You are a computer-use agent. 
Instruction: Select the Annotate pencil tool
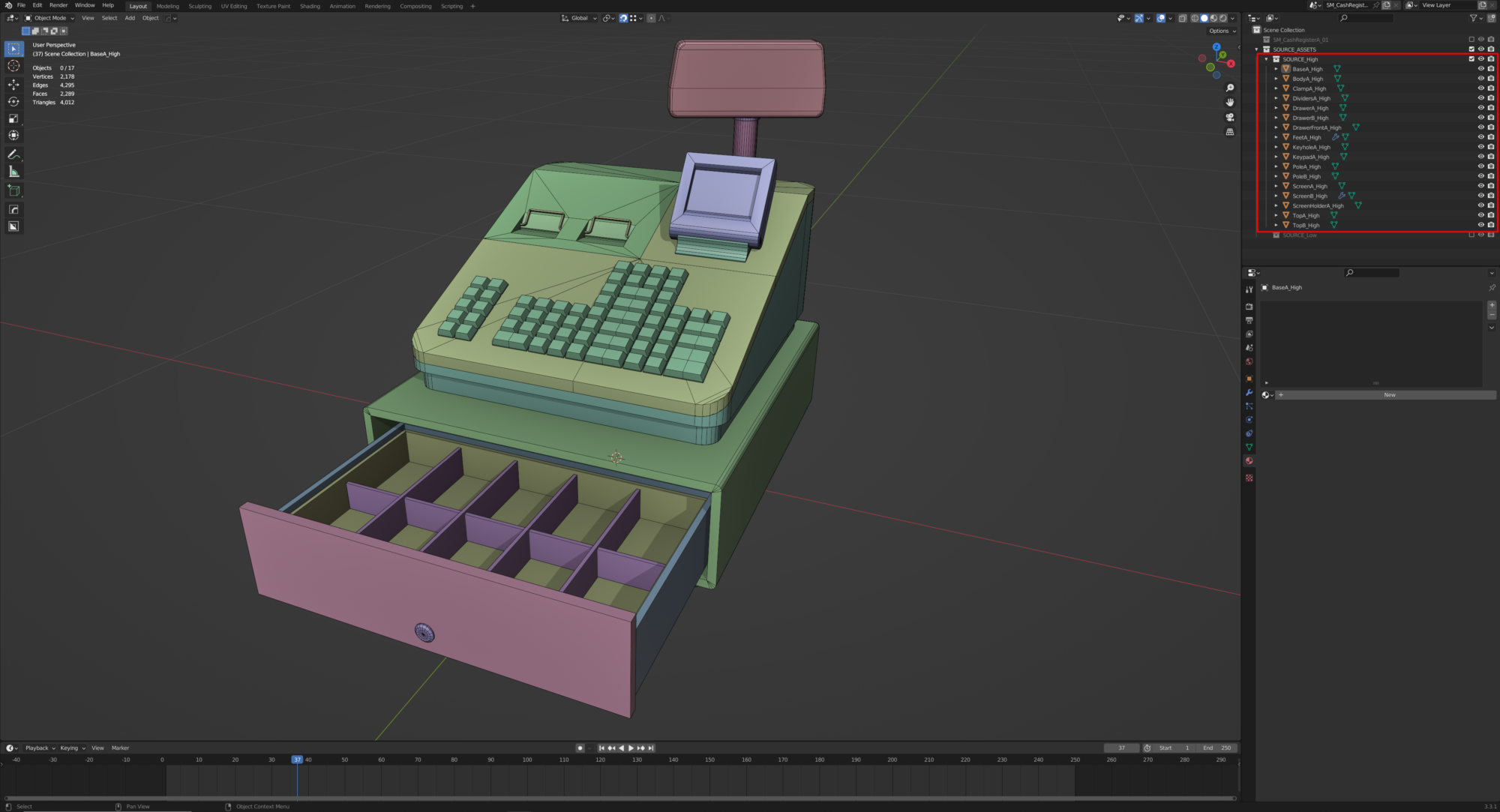click(x=13, y=154)
